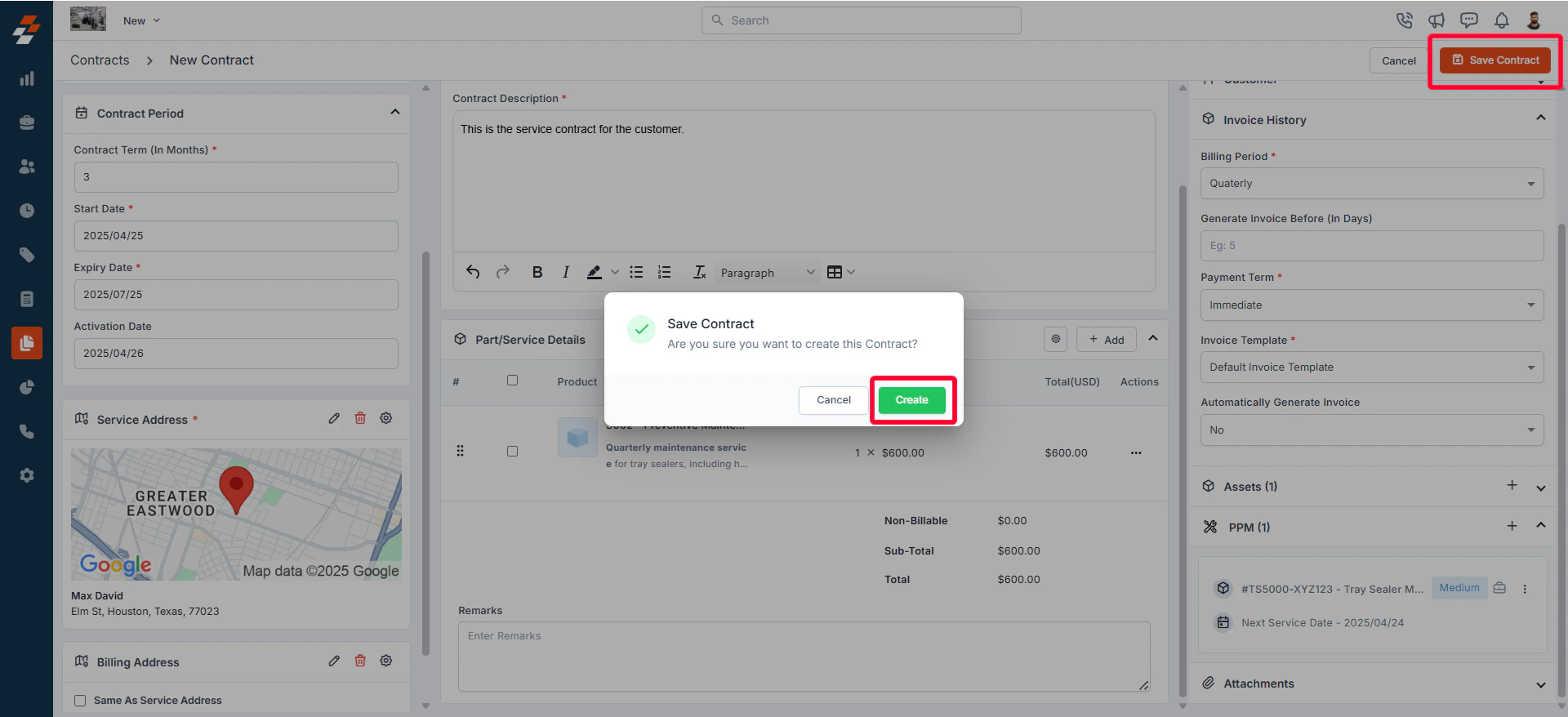Expand the Attachments section
This screenshot has width=1568, height=717.
coord(1541,684)
